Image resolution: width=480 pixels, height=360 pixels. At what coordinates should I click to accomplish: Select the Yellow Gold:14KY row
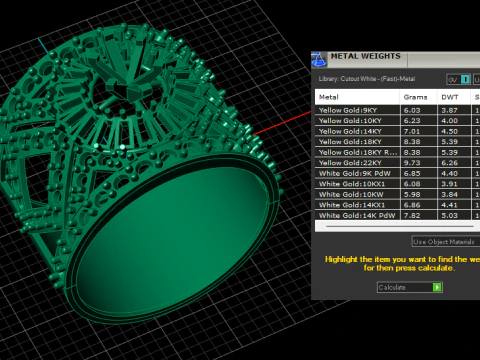point(397,131)
